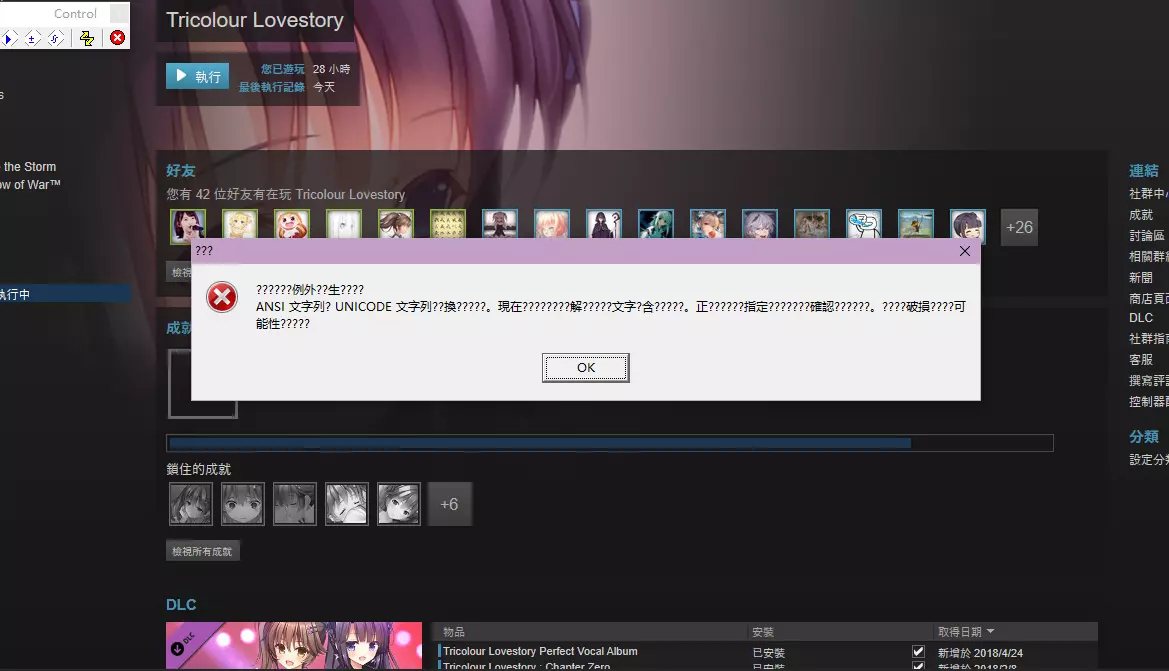Viewport: 1169px width, 671px height.
Task: Open 討論區 discussions link
Action: point(1147,236)
